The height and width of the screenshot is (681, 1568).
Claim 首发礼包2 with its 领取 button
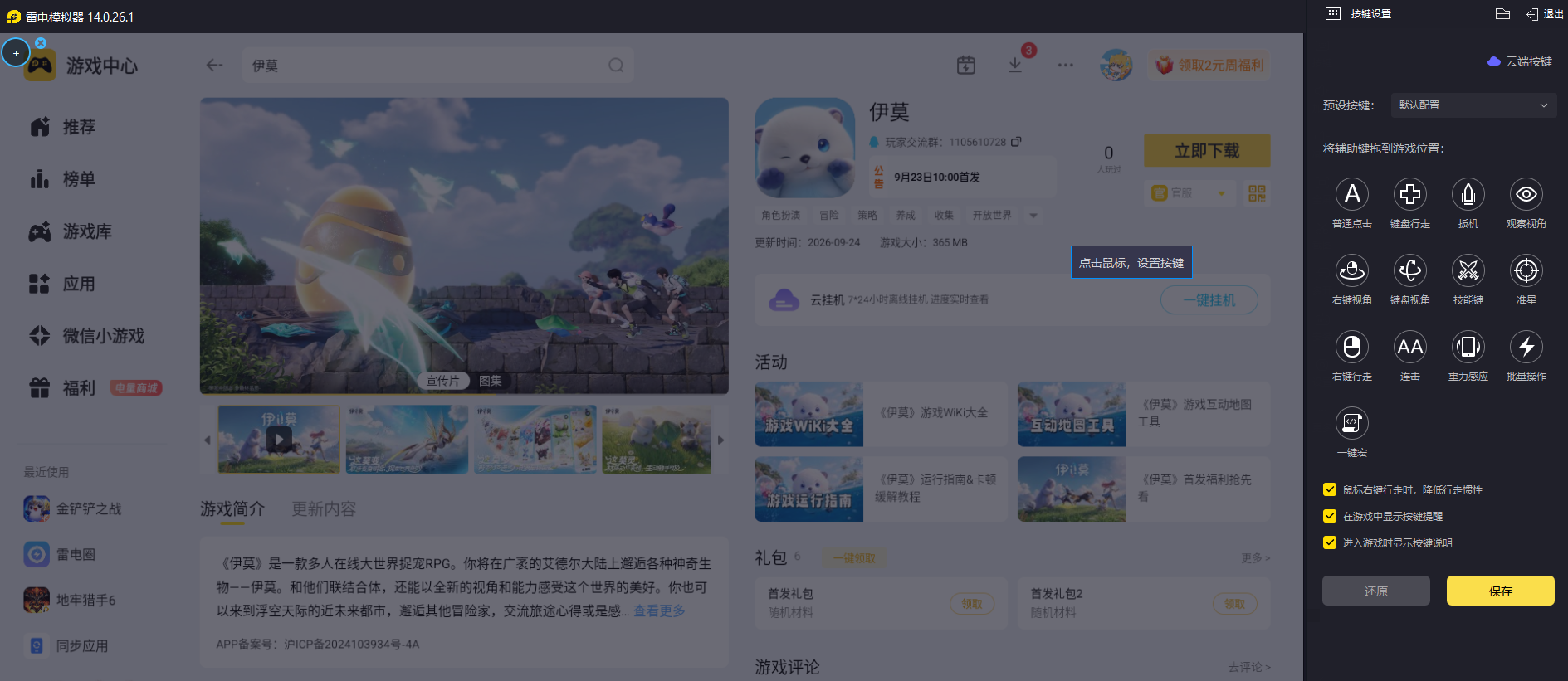pos(1234,604)
